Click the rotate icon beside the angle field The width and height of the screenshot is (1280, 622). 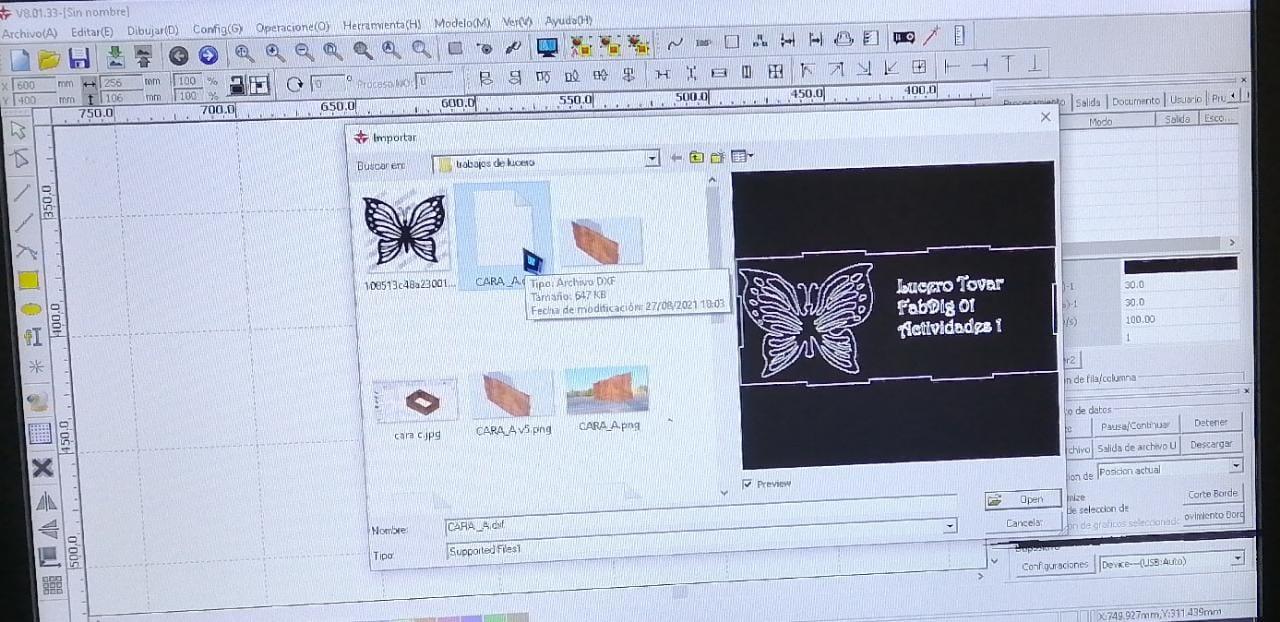294,84
